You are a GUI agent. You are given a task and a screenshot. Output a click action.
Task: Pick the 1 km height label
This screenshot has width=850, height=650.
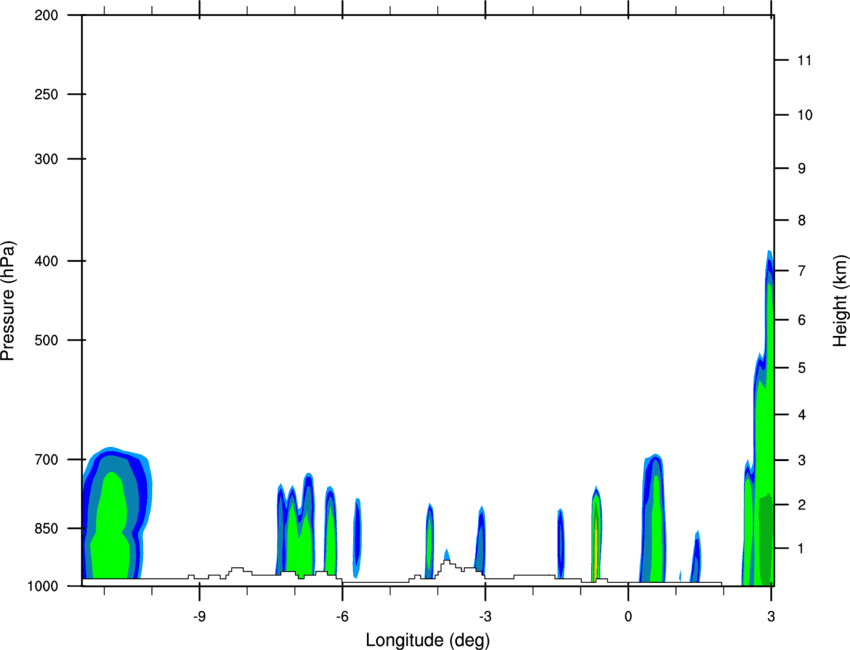802,549
